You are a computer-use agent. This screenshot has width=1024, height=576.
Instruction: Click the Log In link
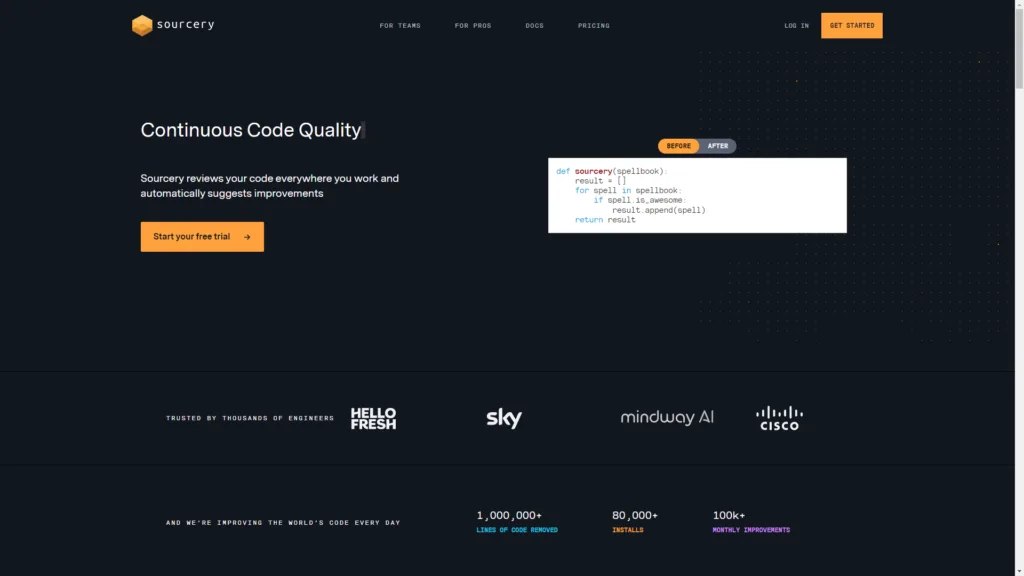tap(796, 25)
